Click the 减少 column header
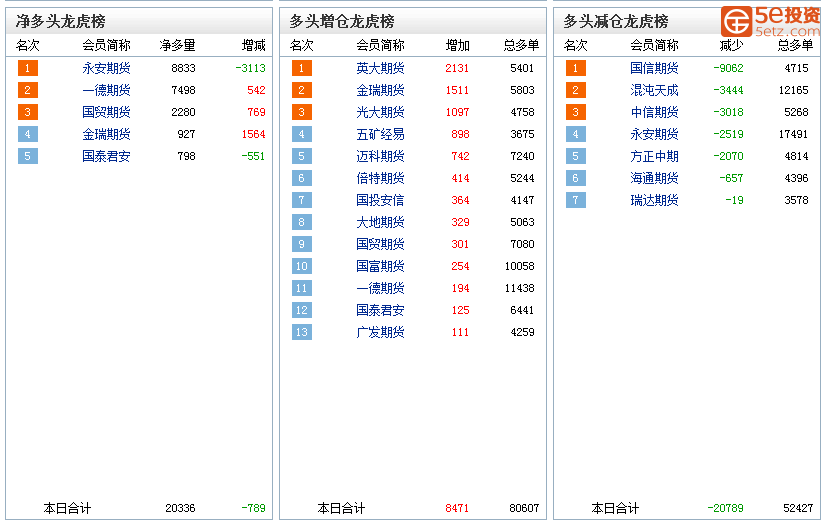This screenshot has width=828, height=524. (731, 45)
